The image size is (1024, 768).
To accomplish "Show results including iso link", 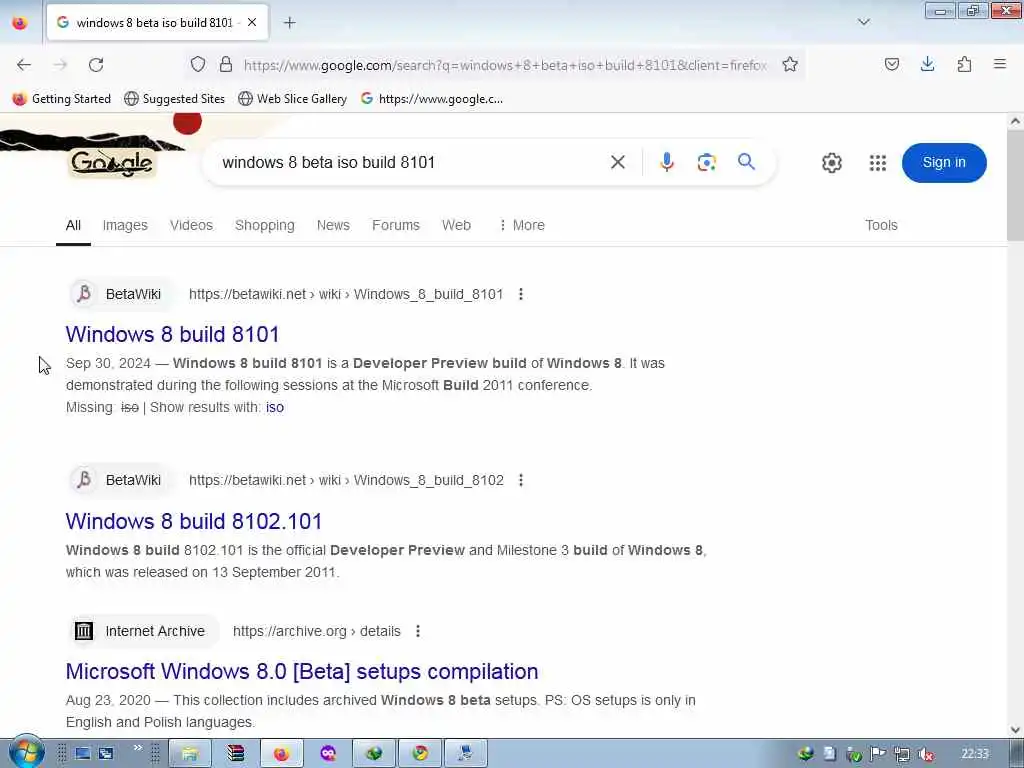I will point(275,408).
